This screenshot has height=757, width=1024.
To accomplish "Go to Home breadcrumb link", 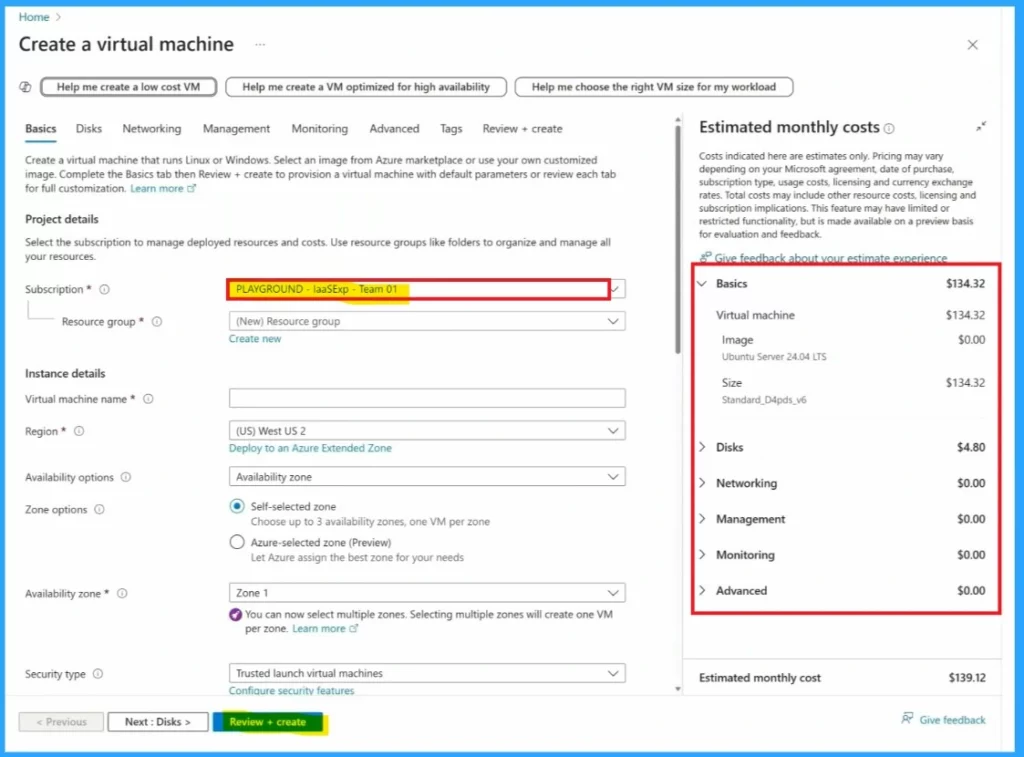I will pos(34,17).
